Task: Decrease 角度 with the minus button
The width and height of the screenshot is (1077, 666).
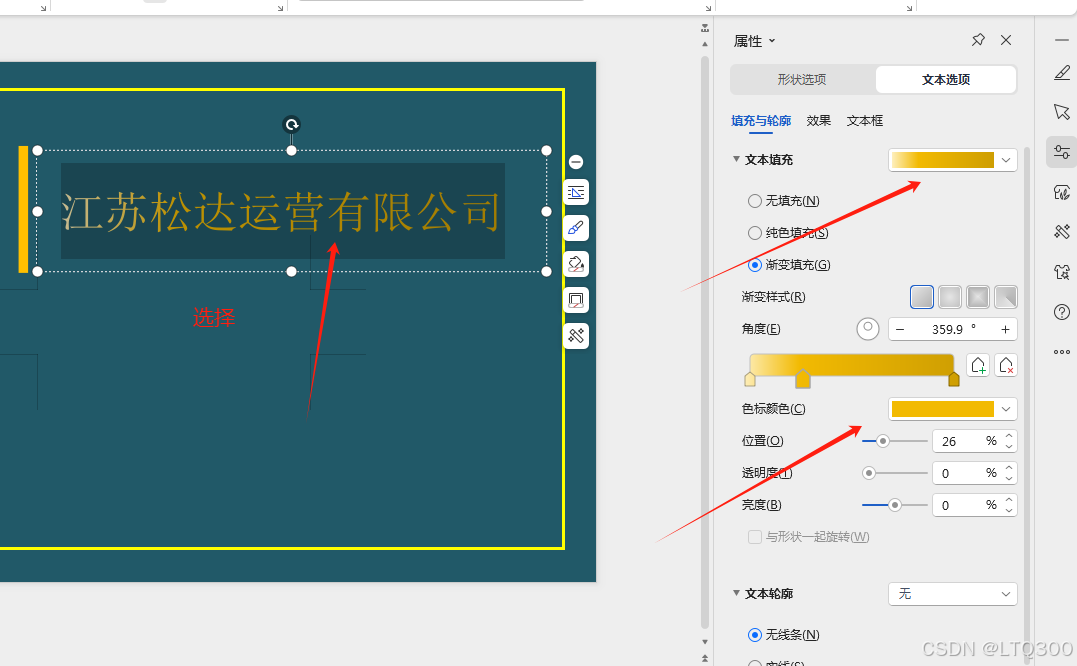Action: pos(900,330)
